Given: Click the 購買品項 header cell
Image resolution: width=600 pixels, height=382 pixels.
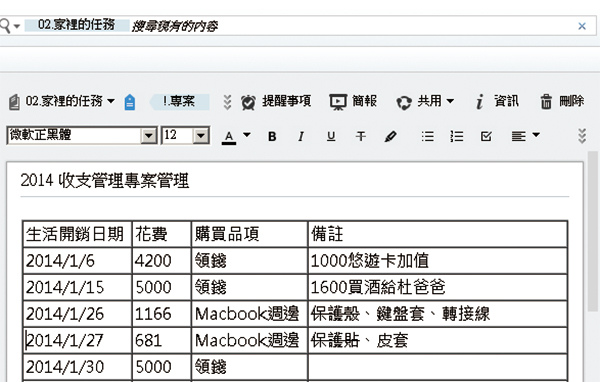Looking at the screenshot, I should (x=249, y=234).
